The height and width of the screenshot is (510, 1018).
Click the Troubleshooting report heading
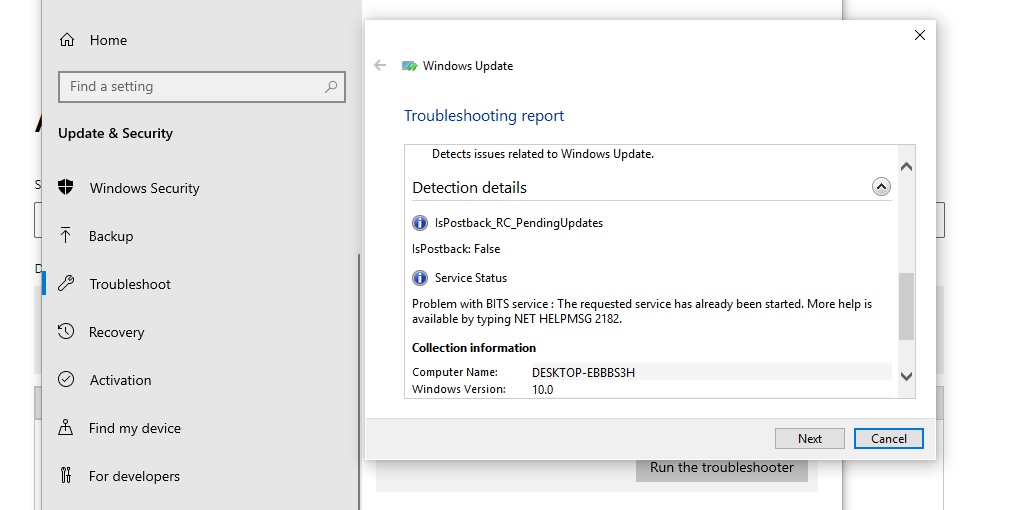(x=484, y=115)
